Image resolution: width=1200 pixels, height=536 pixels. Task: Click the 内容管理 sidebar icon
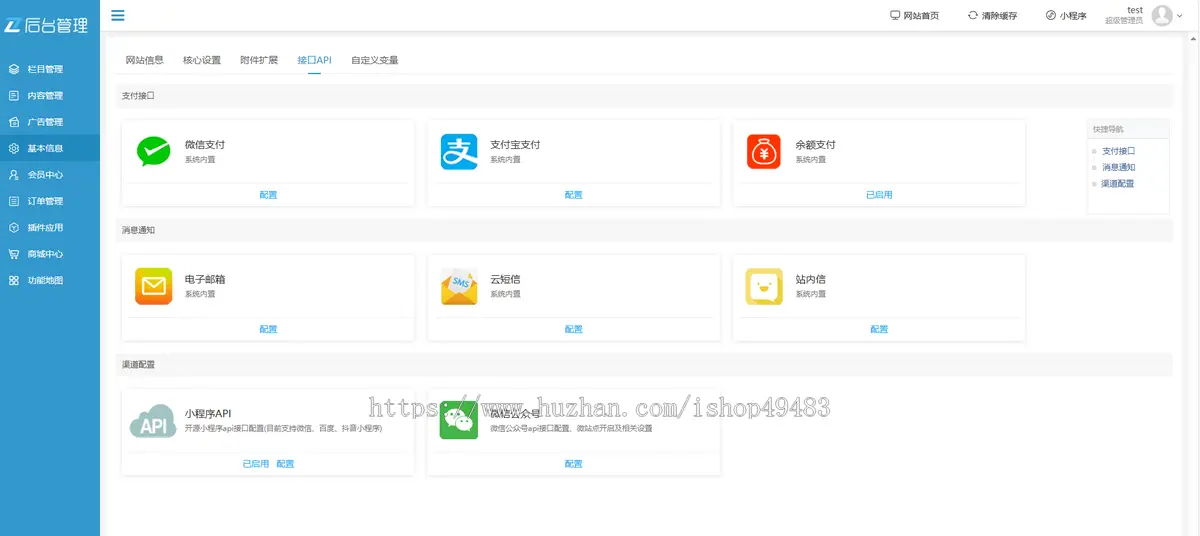[x=14, y=96]
